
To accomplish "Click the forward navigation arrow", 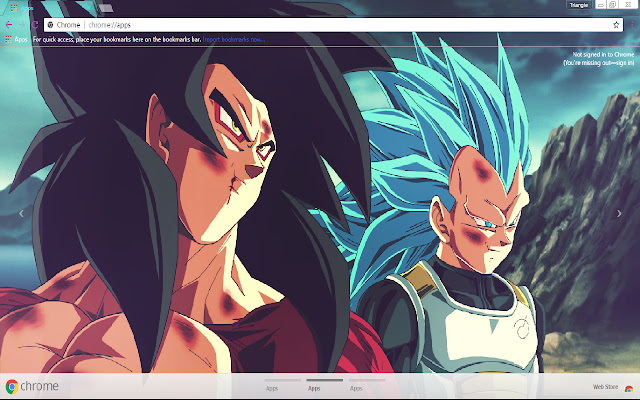I will (x=21, y=25).
